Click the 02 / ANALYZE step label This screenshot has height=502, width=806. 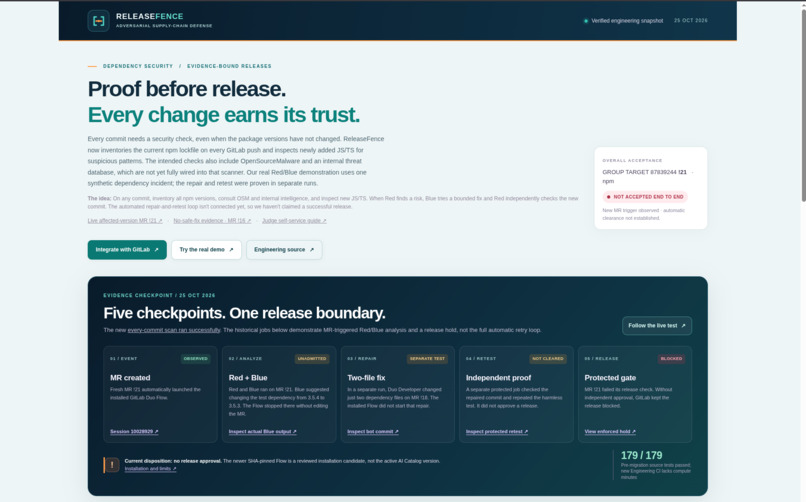pos(245,359)
